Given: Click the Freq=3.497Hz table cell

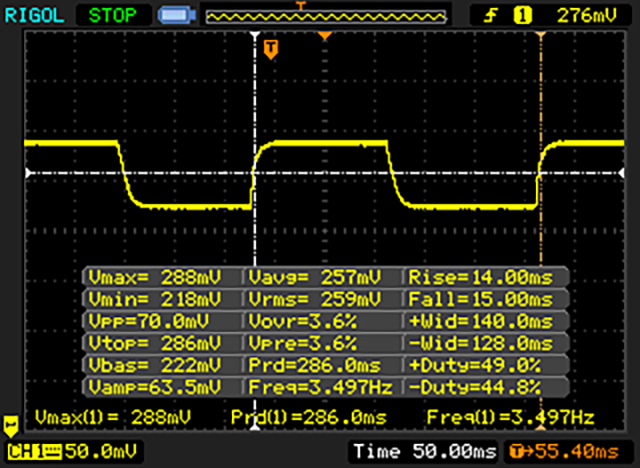Looking at the screenshot, I should (322, 387).
